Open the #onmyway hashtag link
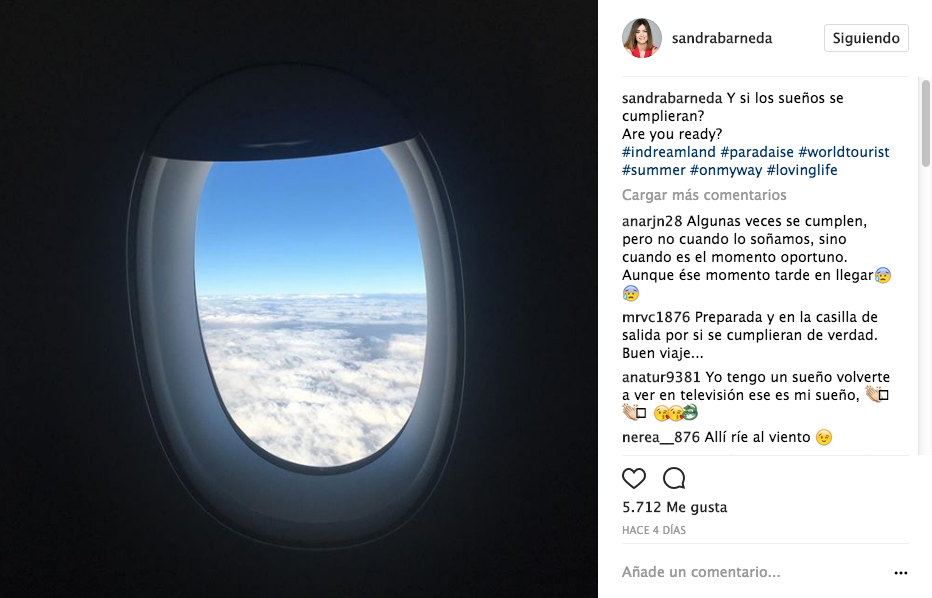 (726, 170)
